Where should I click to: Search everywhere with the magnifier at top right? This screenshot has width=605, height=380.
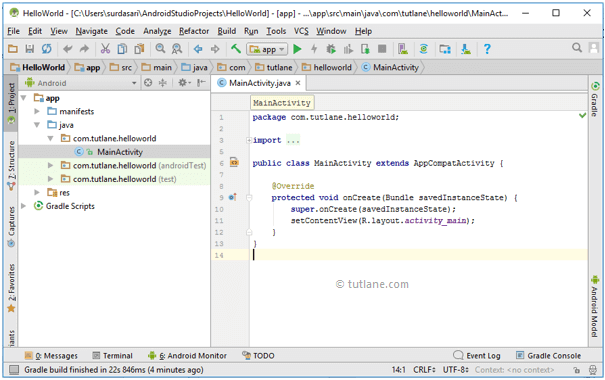[577, 48]
